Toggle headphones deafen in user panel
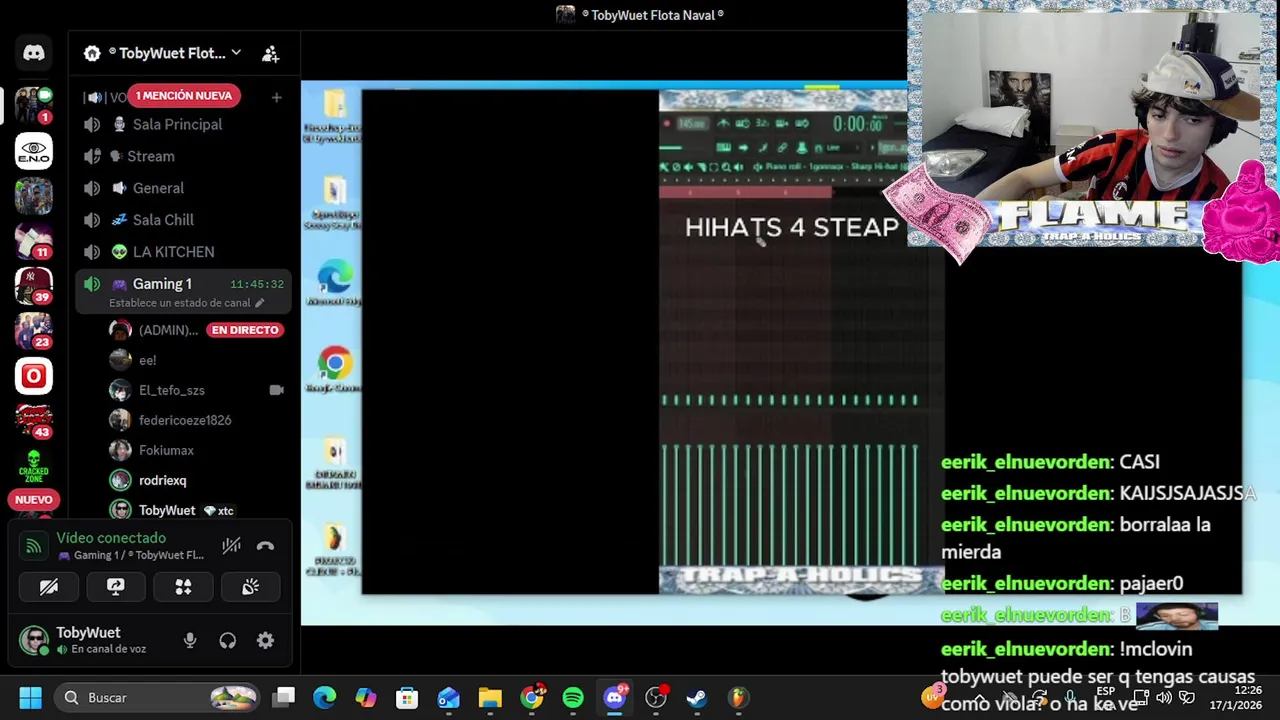 coord(228,641)
